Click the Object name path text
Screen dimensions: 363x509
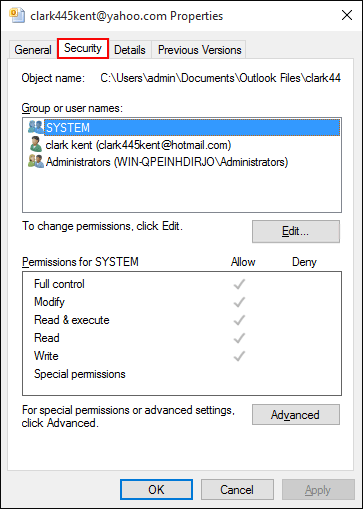point(220,78)
